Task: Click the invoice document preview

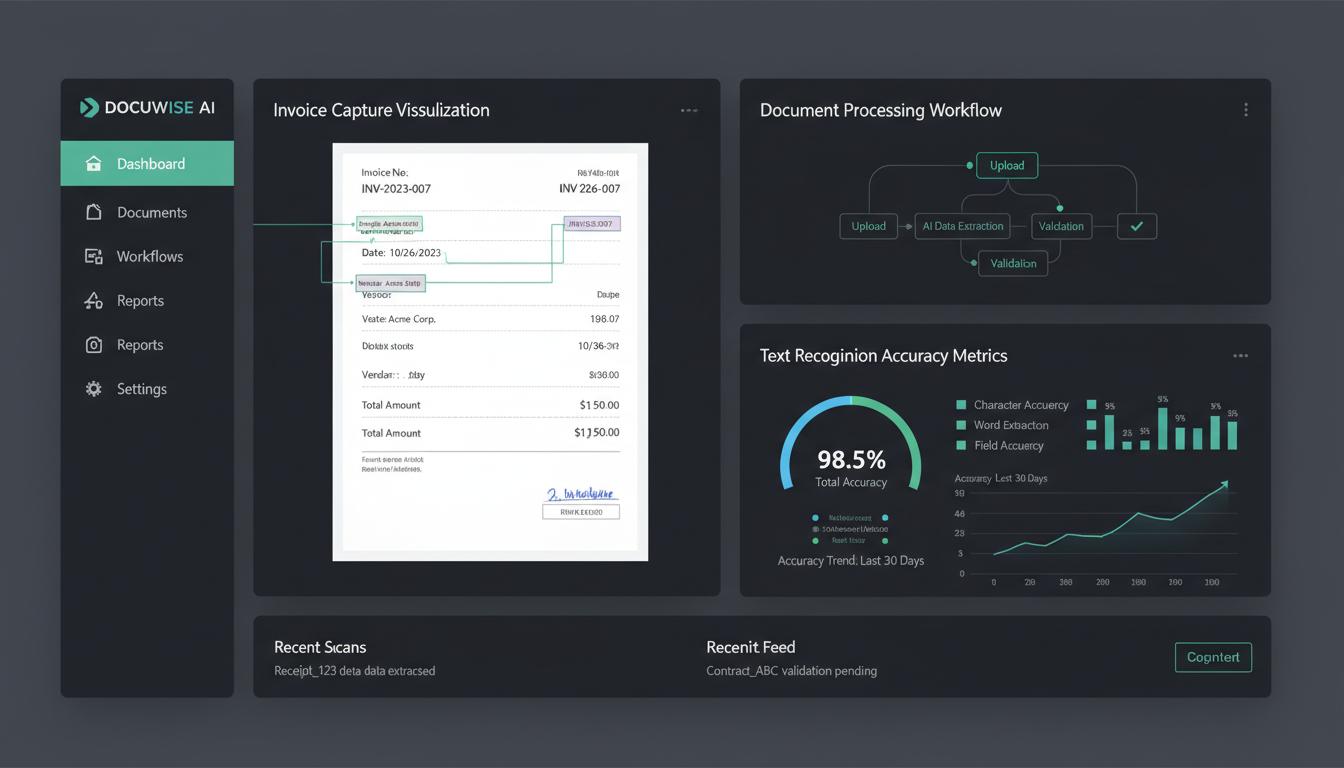Action: pyautogui.click(x=490, y=351)
